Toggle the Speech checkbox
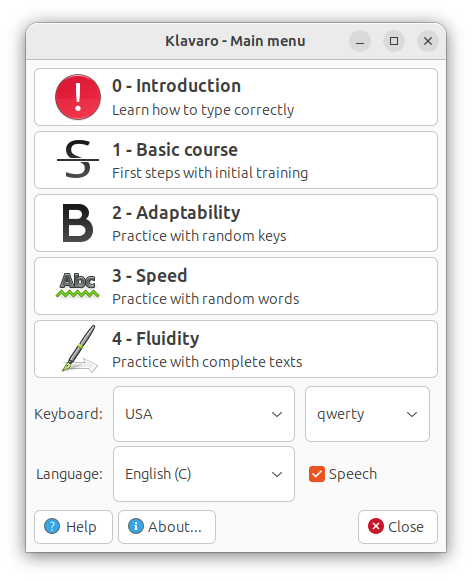472x581 pixels. click(317, 474)
